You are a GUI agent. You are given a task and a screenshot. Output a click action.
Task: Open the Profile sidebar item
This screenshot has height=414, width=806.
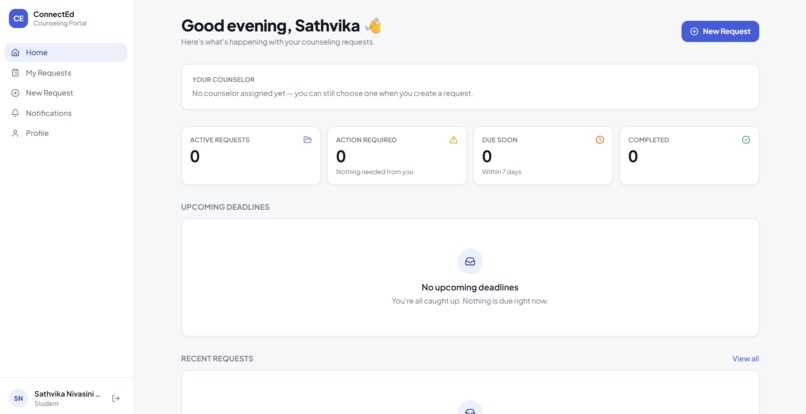click(66, 133)
